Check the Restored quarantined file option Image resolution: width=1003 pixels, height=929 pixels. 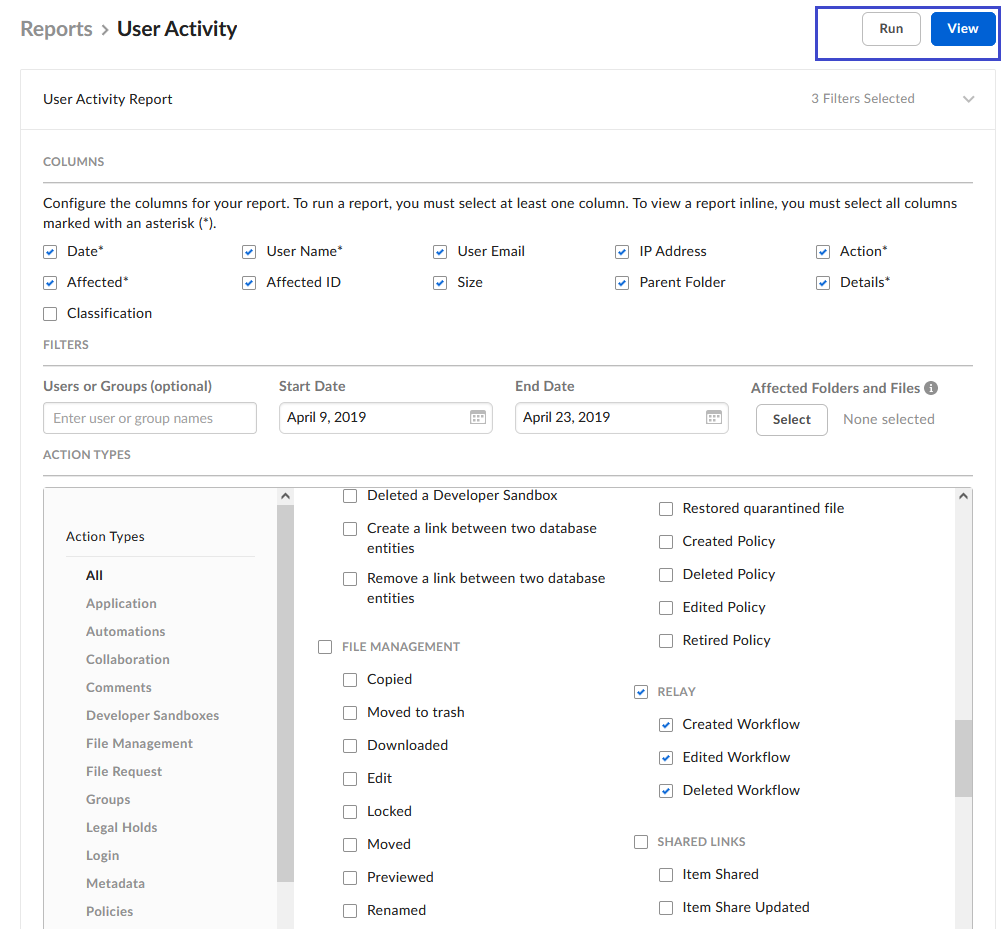[665, 508]
